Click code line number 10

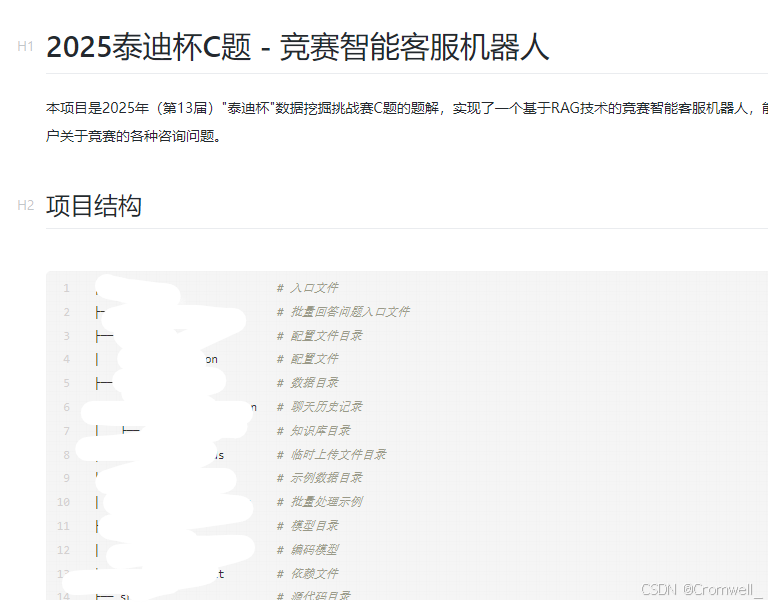(x=64, y=502)
